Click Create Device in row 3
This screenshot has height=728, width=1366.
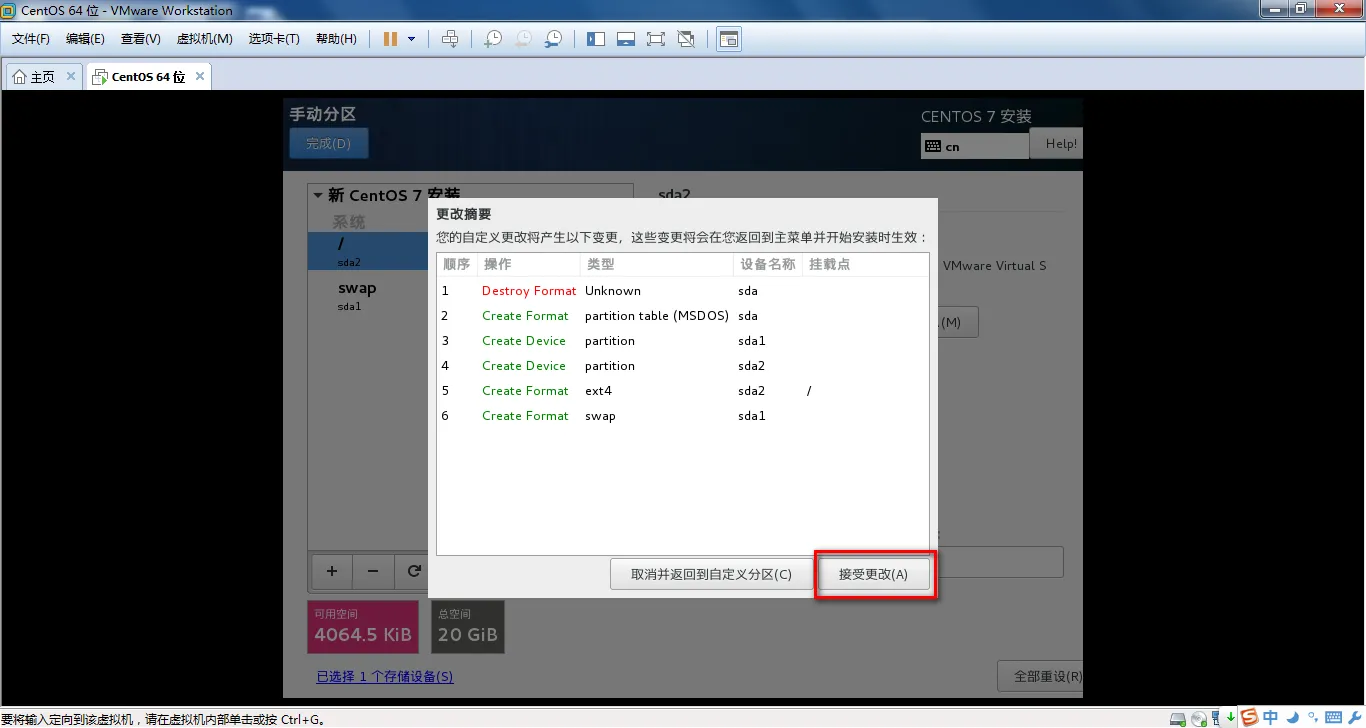tap(524, 341)
